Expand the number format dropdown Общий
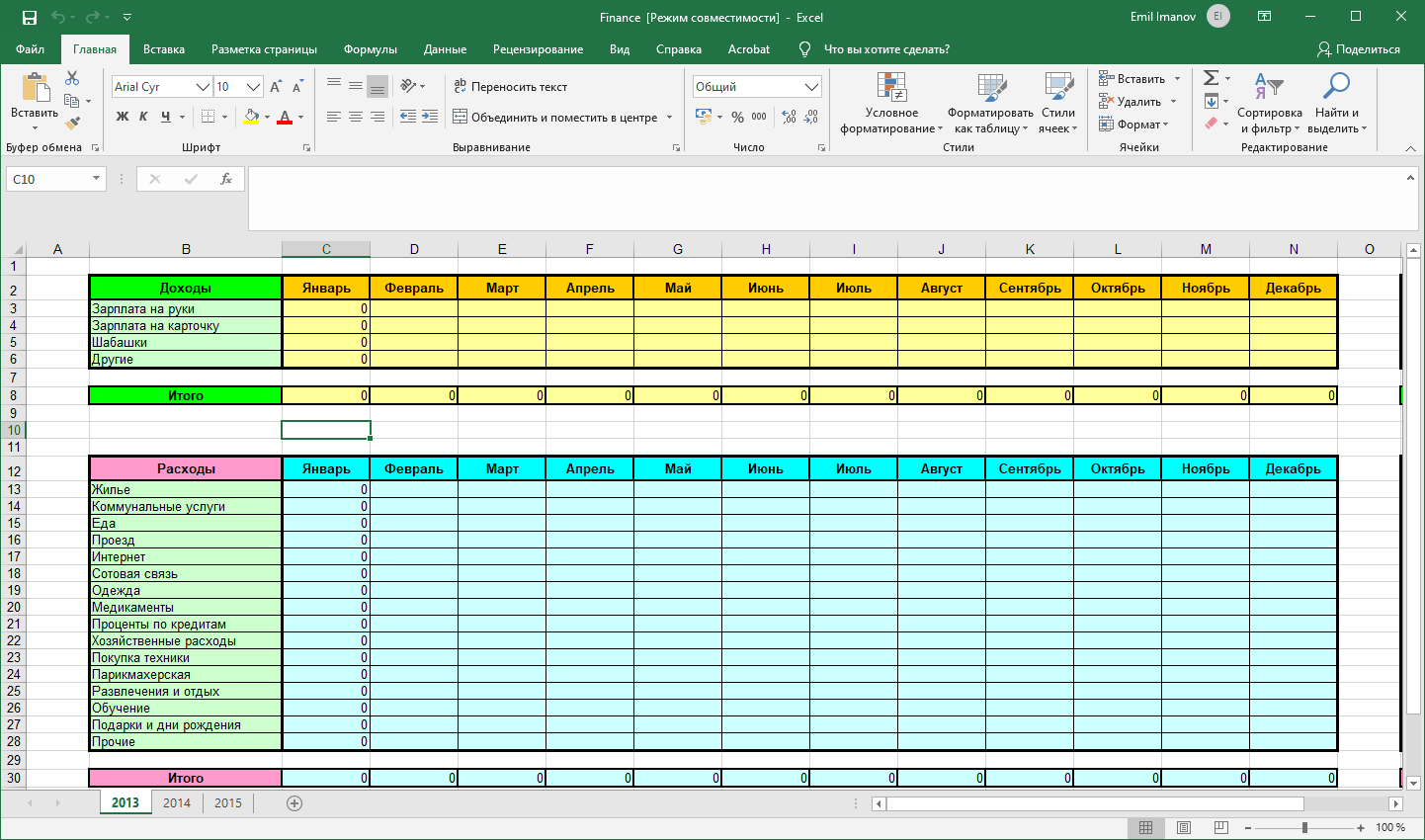Screen dimensions: 1425x840 click(811, 87)
